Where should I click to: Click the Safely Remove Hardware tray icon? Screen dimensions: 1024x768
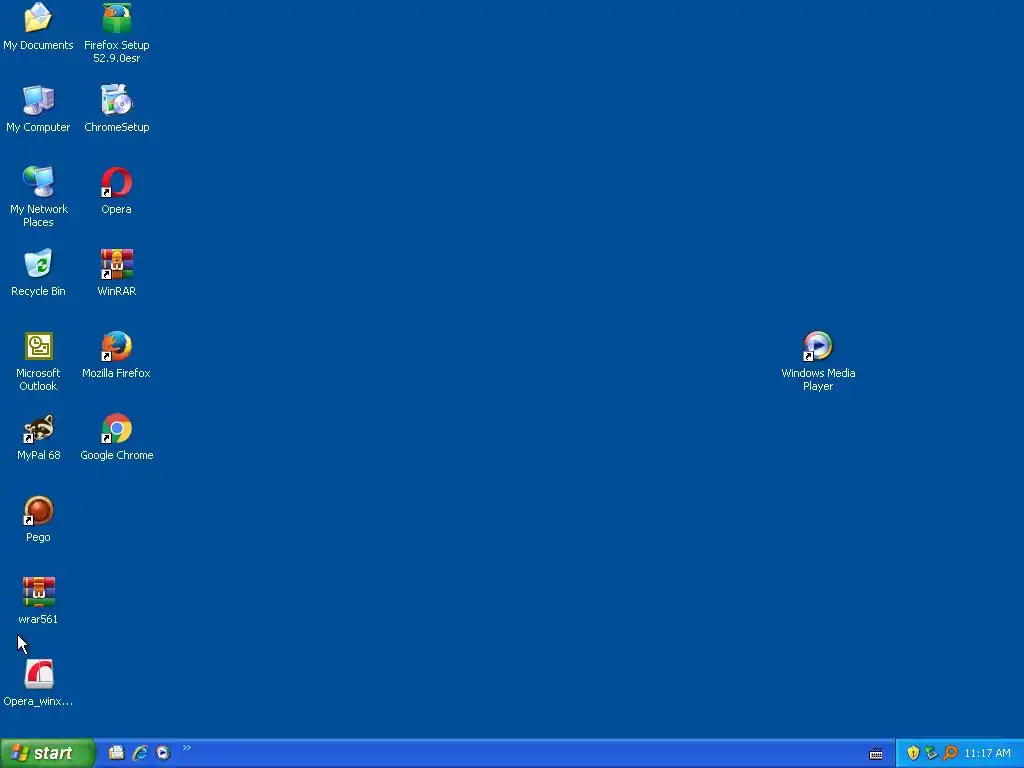[931, 753]
